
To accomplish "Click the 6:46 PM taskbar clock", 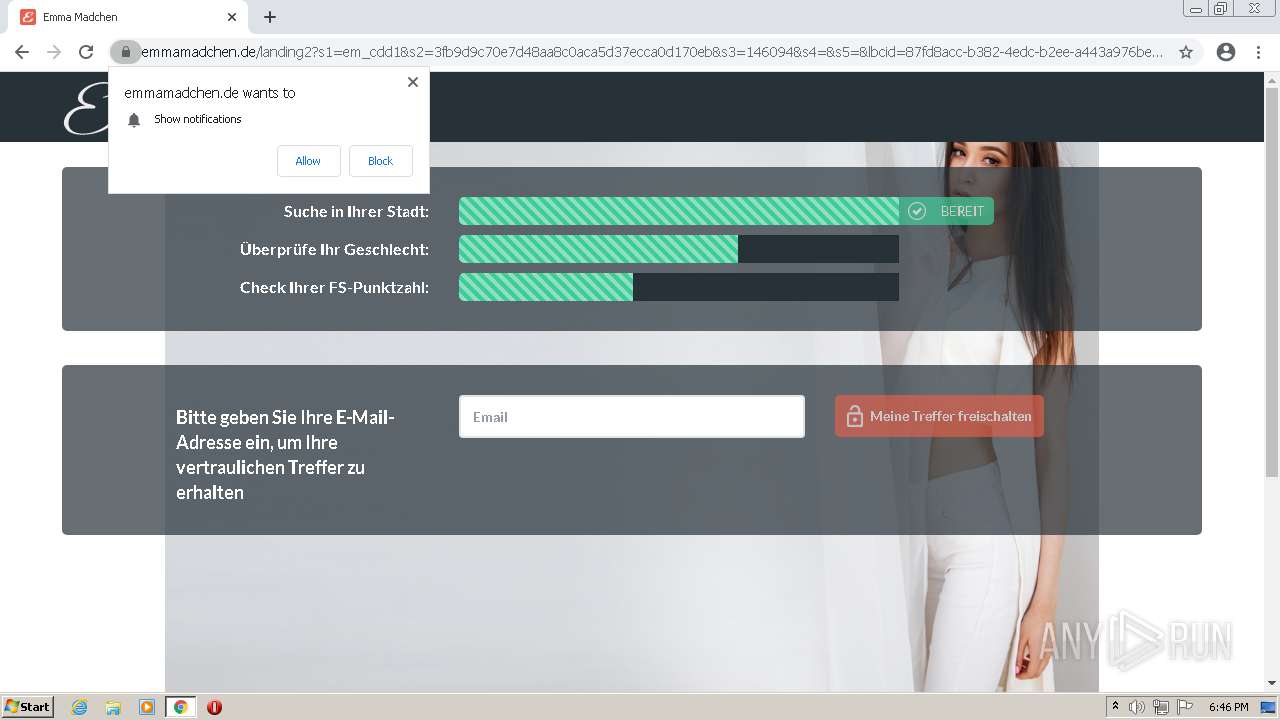I will coord(1228,707).
